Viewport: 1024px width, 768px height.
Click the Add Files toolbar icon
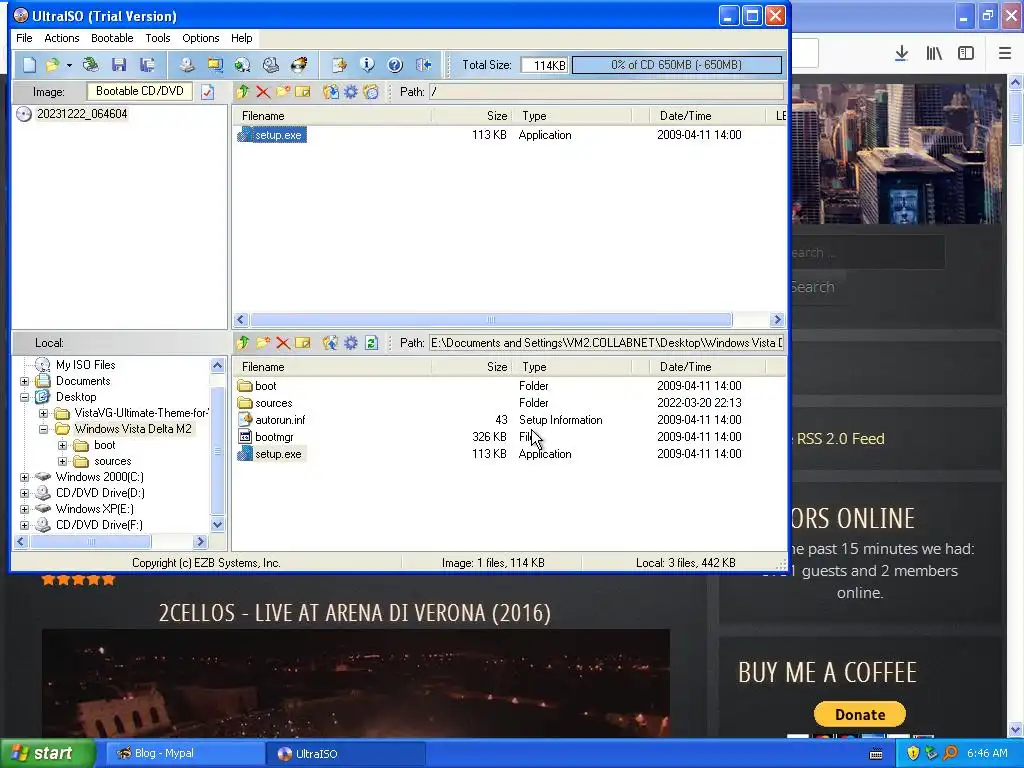click(x=339, y=65)
